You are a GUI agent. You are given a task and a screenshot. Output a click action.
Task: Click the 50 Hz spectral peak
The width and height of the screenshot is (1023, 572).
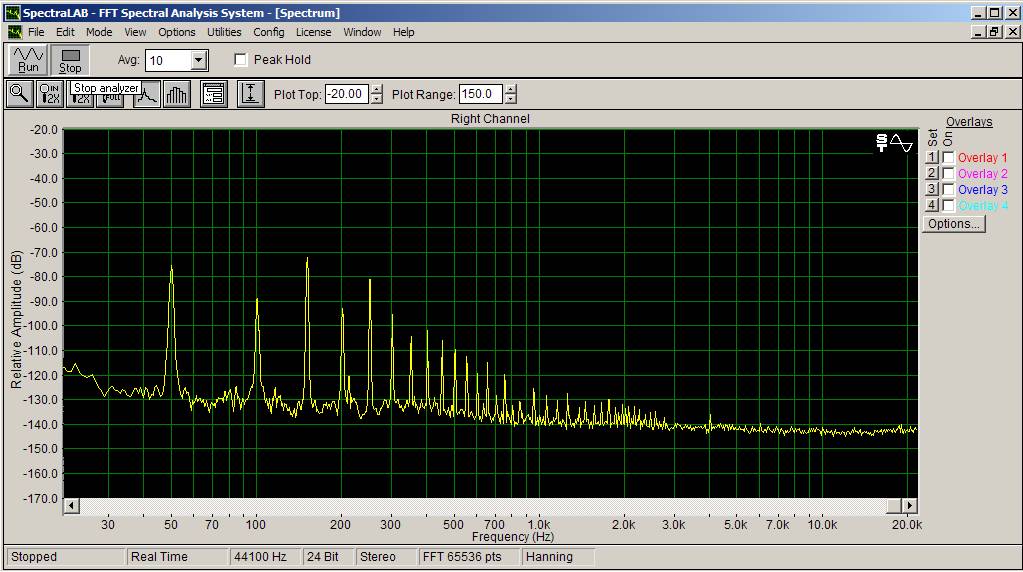(172, 267)
